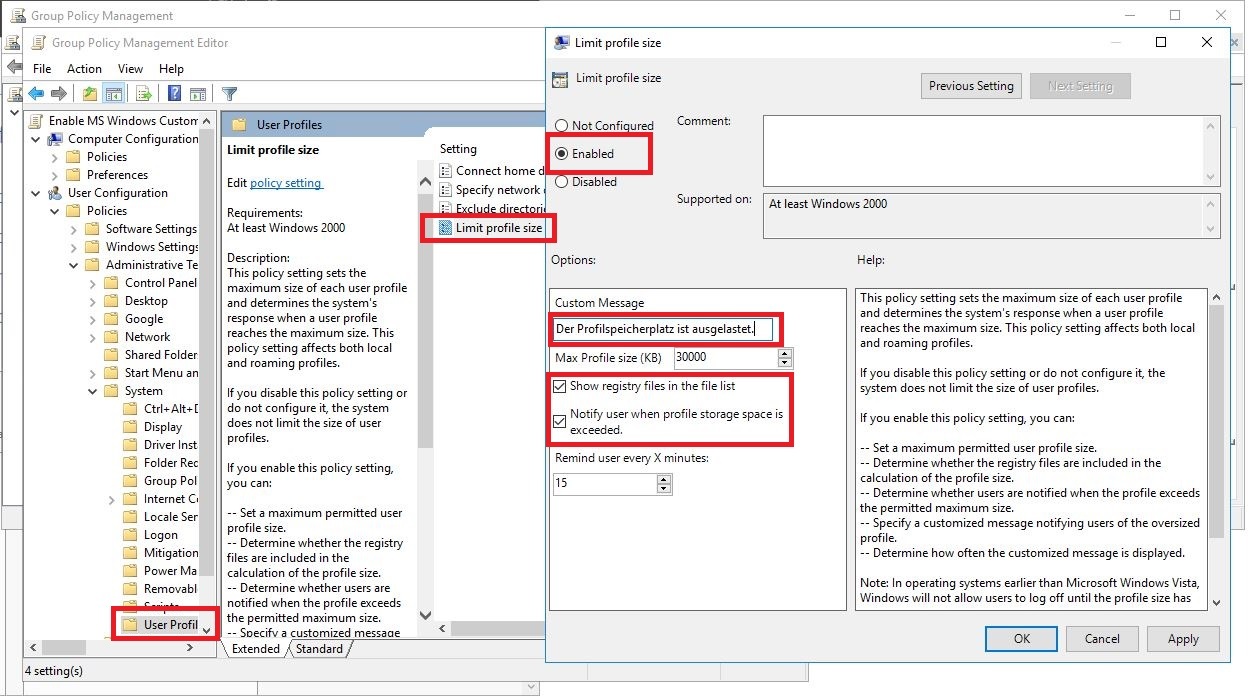Click OK in the Limit profile size dialog
Image resolution: width=1252 pixels, height=696 pixels.
[x=1021, y=639]
